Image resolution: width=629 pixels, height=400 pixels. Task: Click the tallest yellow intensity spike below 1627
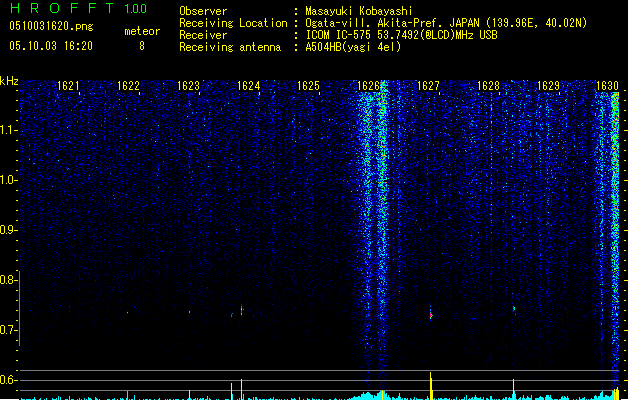coord(431,386)
